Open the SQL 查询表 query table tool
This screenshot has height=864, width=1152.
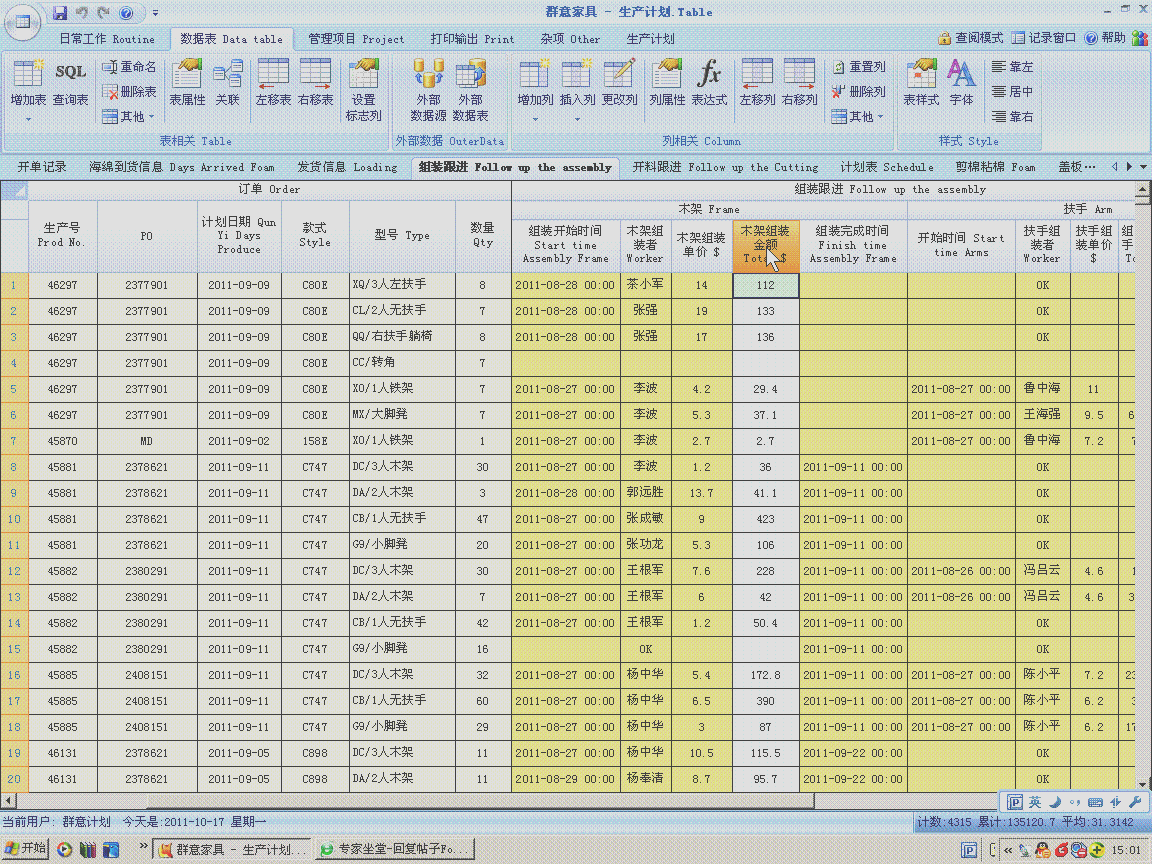71,82
